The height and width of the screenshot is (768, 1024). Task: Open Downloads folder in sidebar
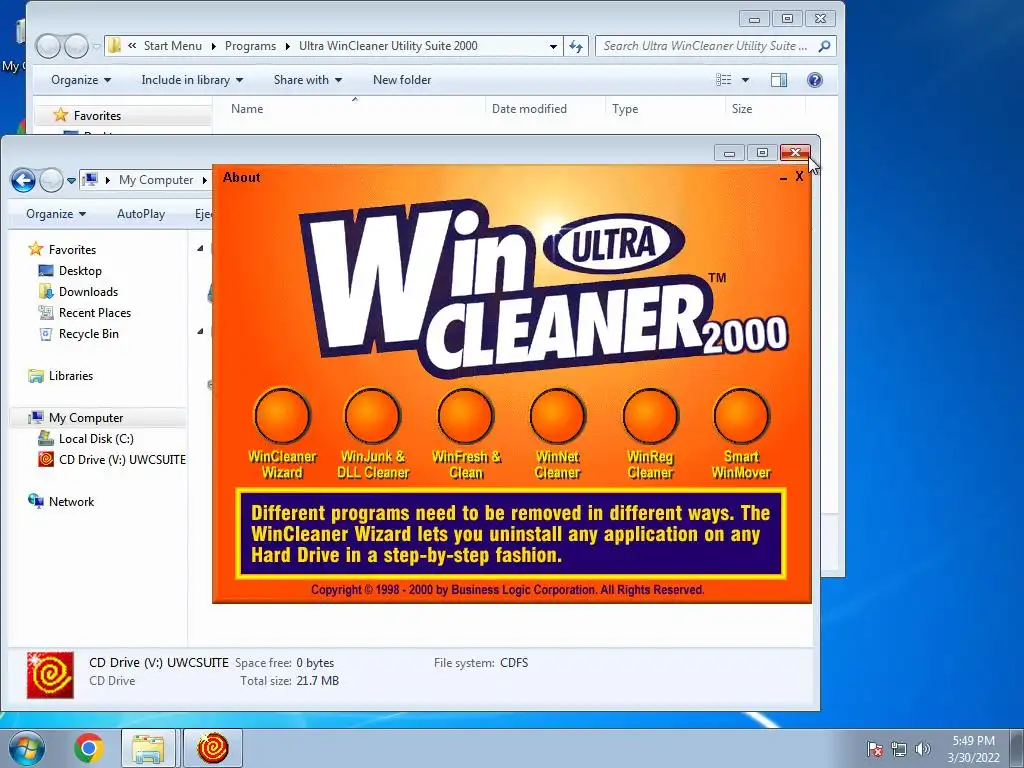tap(88, 291)
